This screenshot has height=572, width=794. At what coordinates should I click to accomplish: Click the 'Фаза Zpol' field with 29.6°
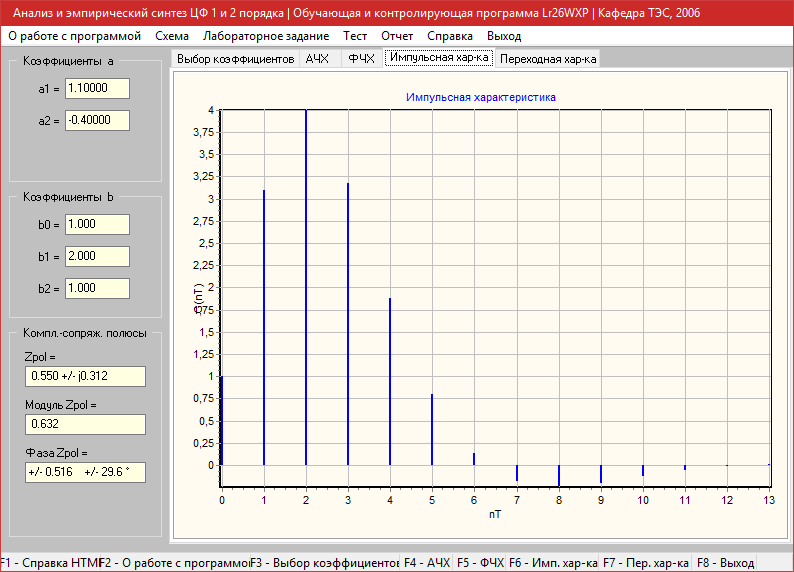[x=85, y=472]
